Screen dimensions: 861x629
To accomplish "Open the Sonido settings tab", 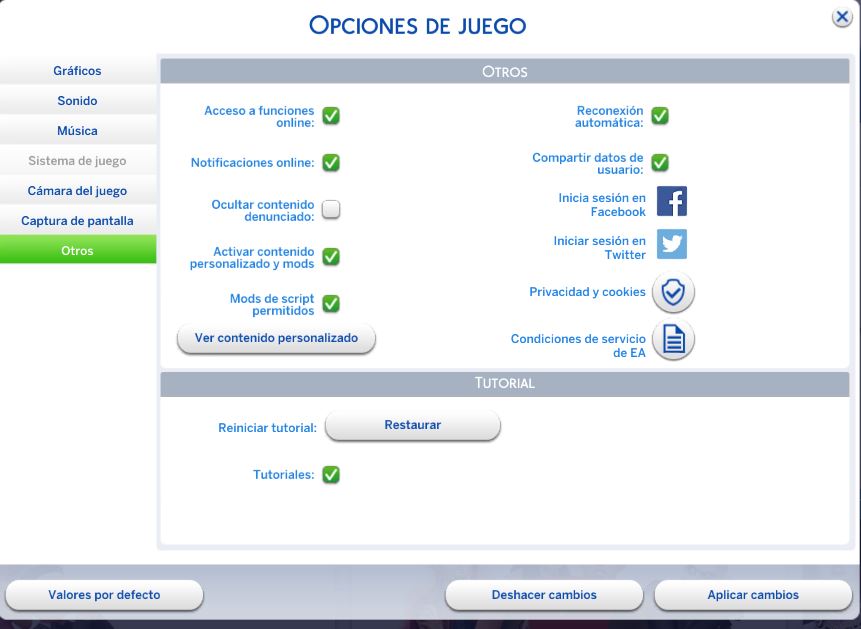I will coord(77,101).
